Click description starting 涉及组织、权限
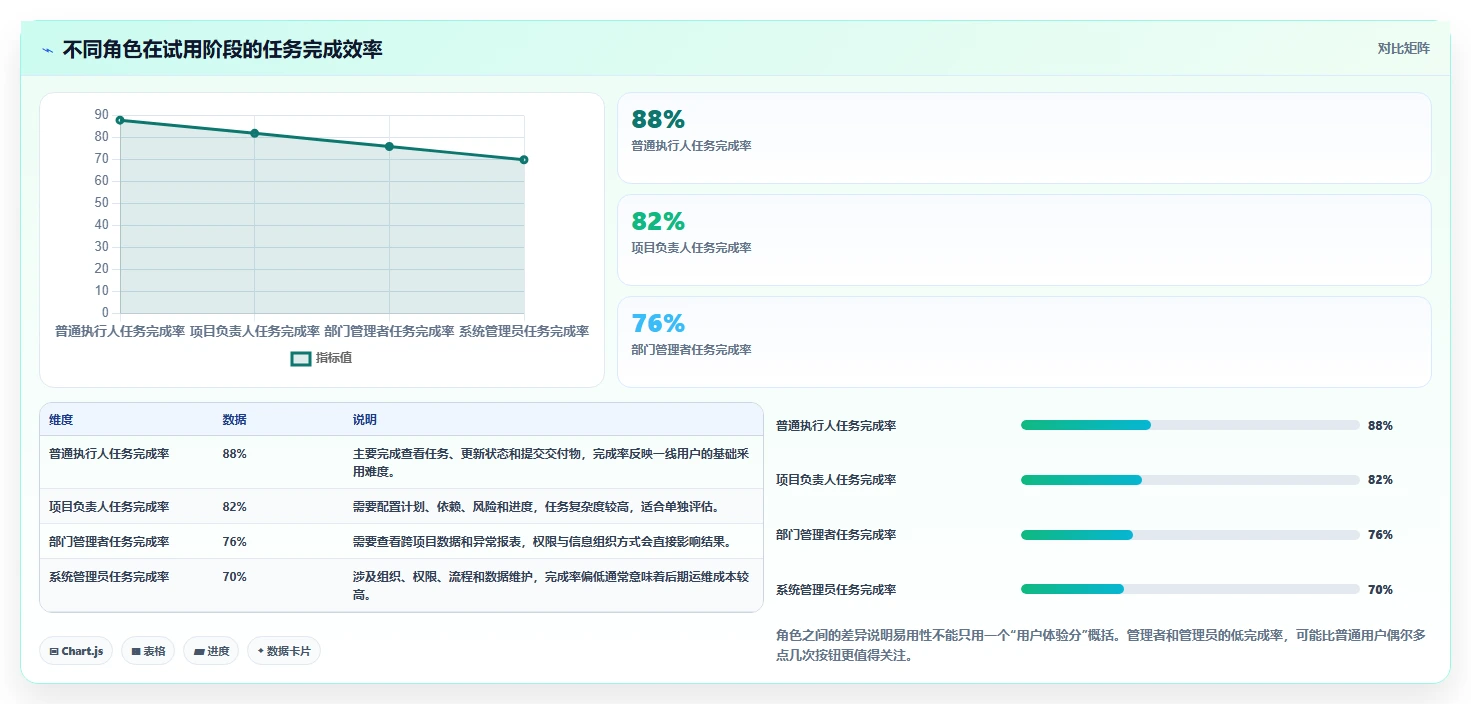 tap(551, 586)
